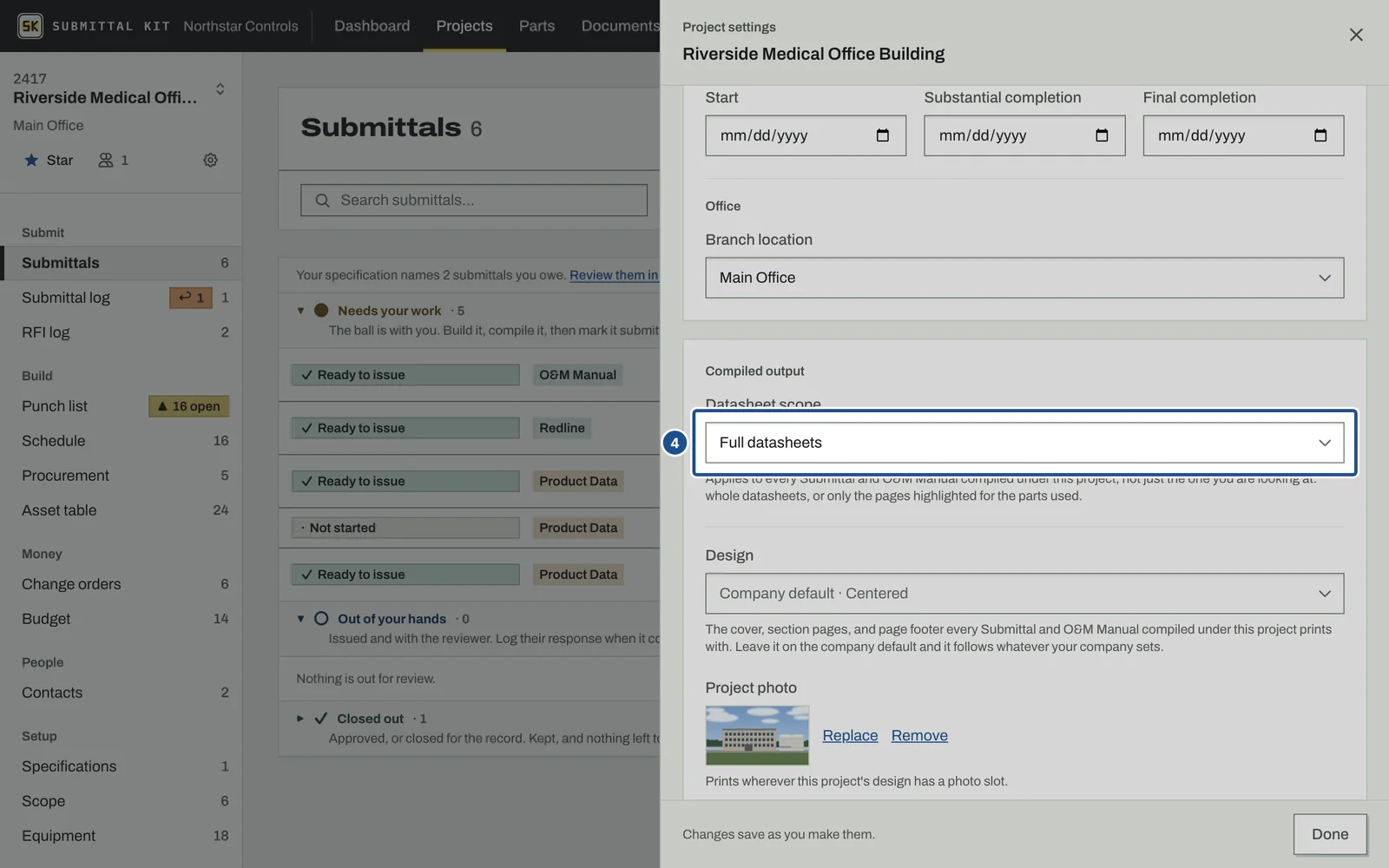Open Change orders in the sidebar
1389x868 pixels.
[x=122, y=584]
